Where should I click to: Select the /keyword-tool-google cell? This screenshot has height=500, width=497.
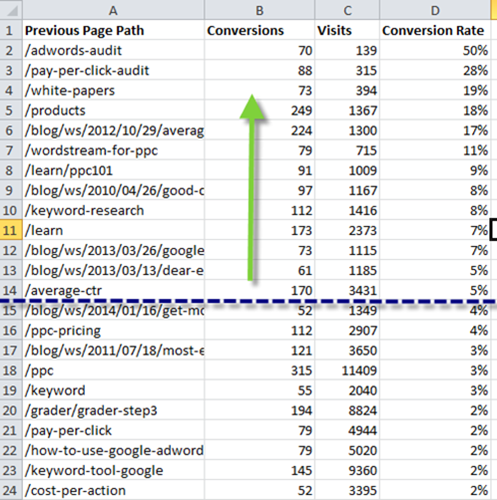(x=113, y=470)
